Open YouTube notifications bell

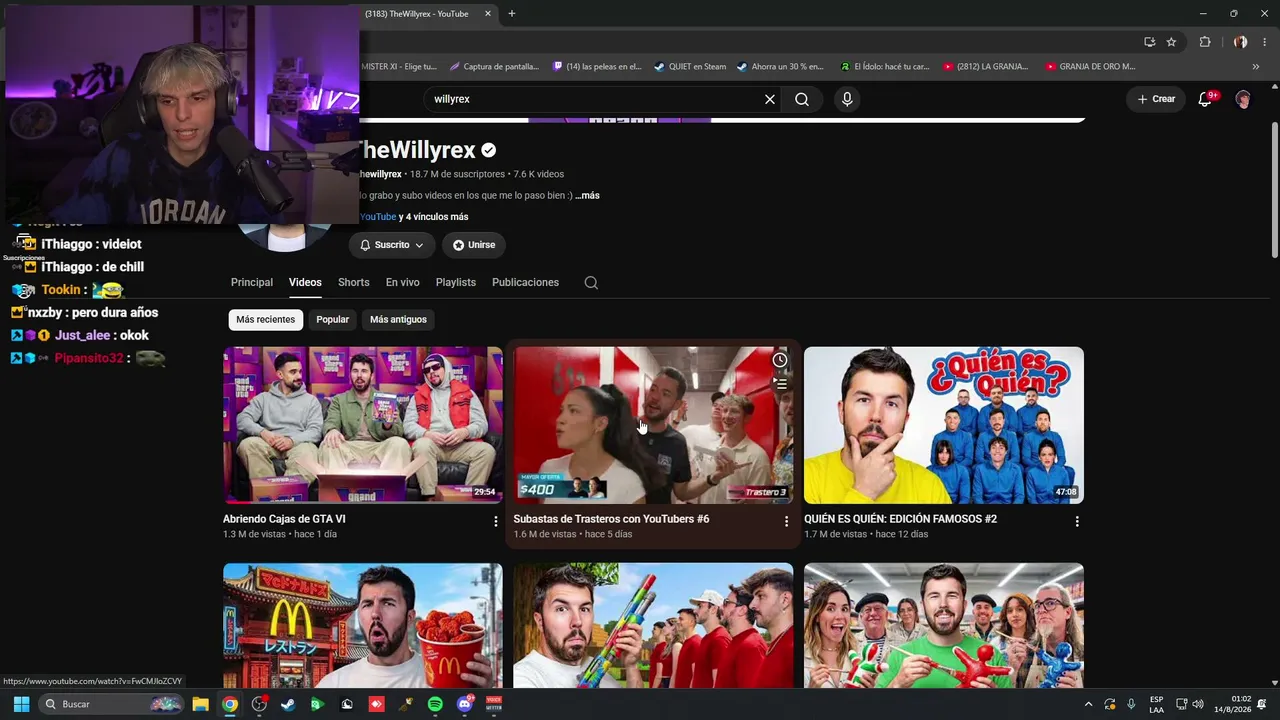(1206, 99)
